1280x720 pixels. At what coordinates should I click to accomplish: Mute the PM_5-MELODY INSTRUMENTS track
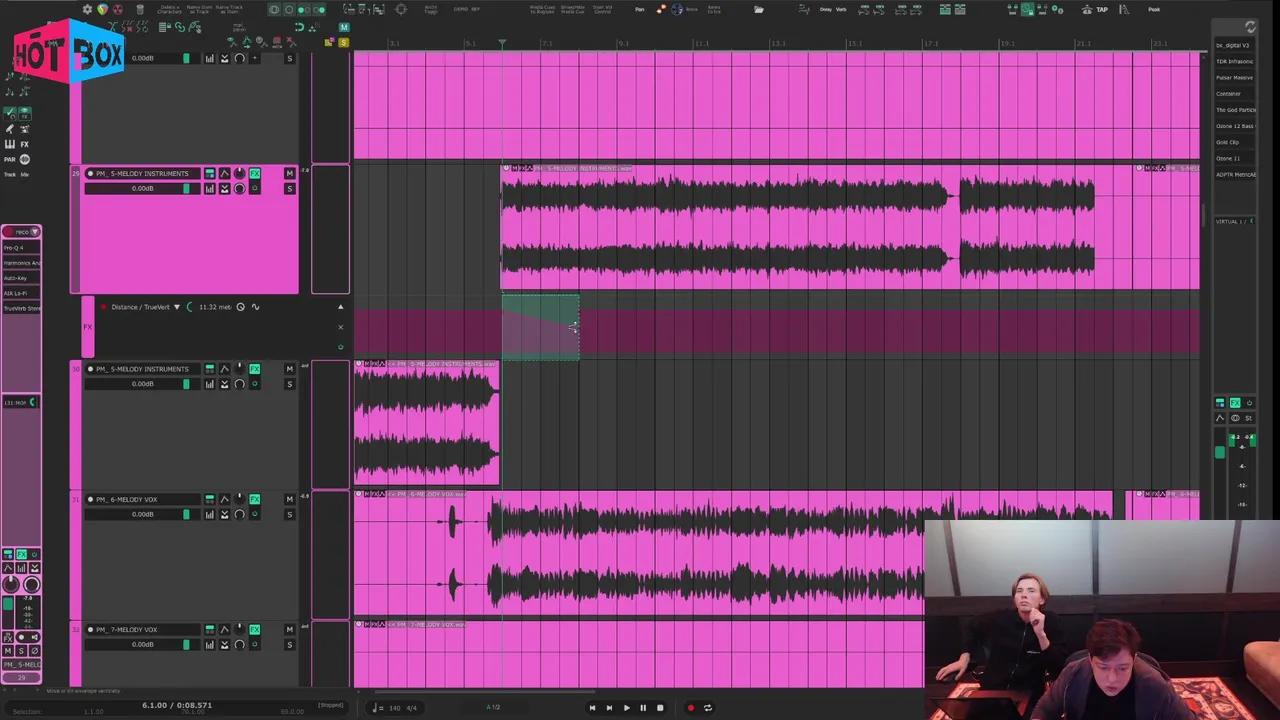[x=289, y=173]
